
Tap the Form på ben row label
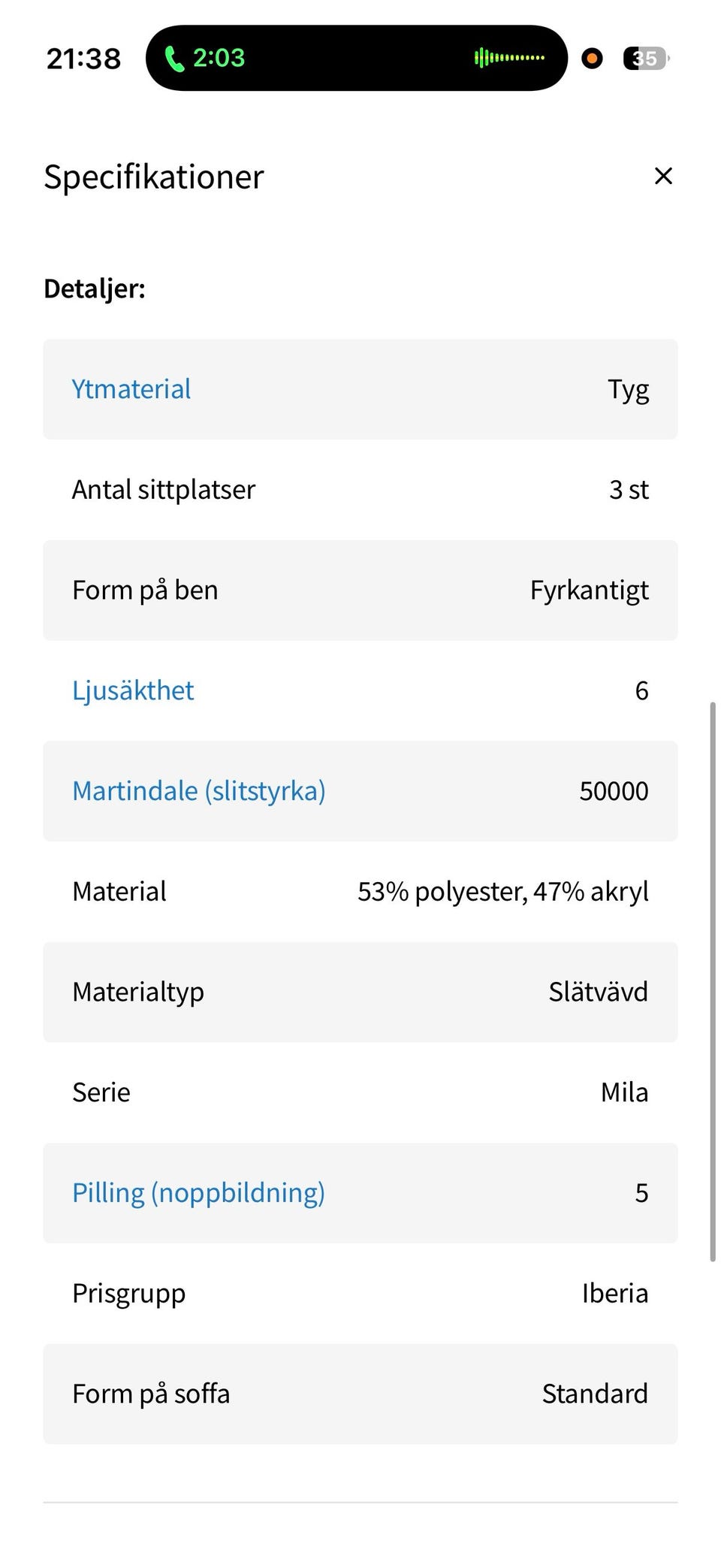tap(145, 591)
